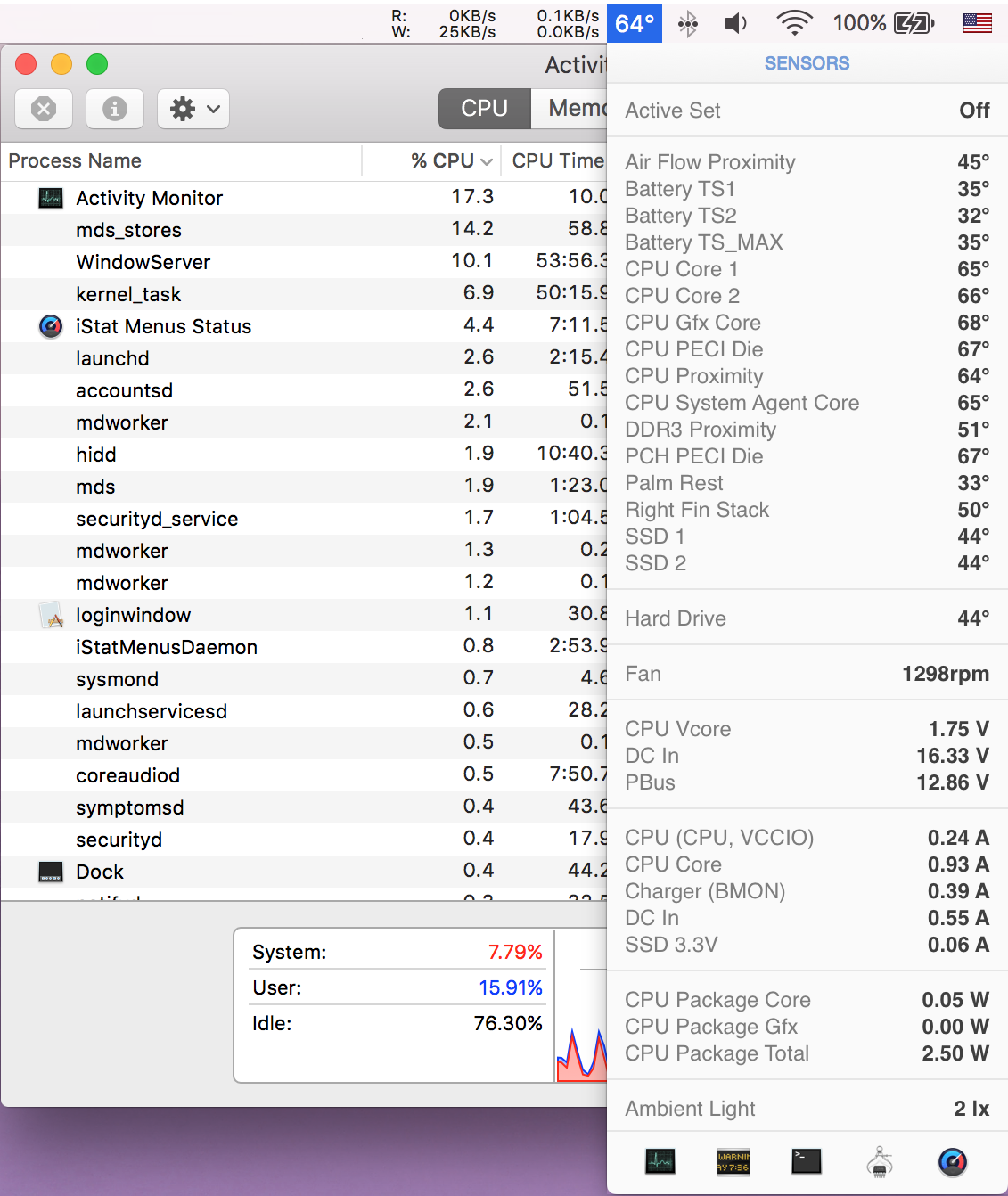Click the CPU Vcore voltage row
The height and width of the screenshot is (1196, 1008).
(807, 729)
